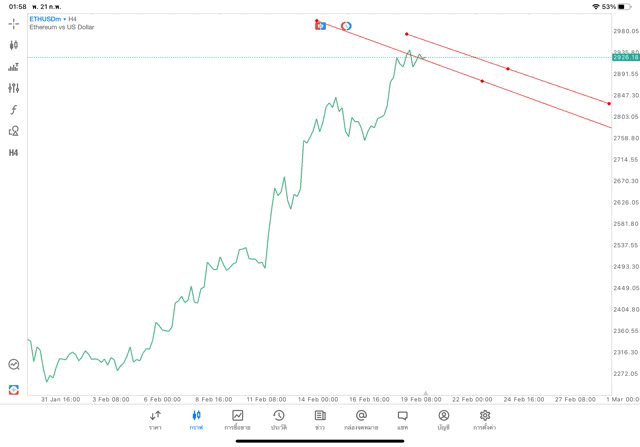Open the drawing objects shapes tool

pos(14,131)
